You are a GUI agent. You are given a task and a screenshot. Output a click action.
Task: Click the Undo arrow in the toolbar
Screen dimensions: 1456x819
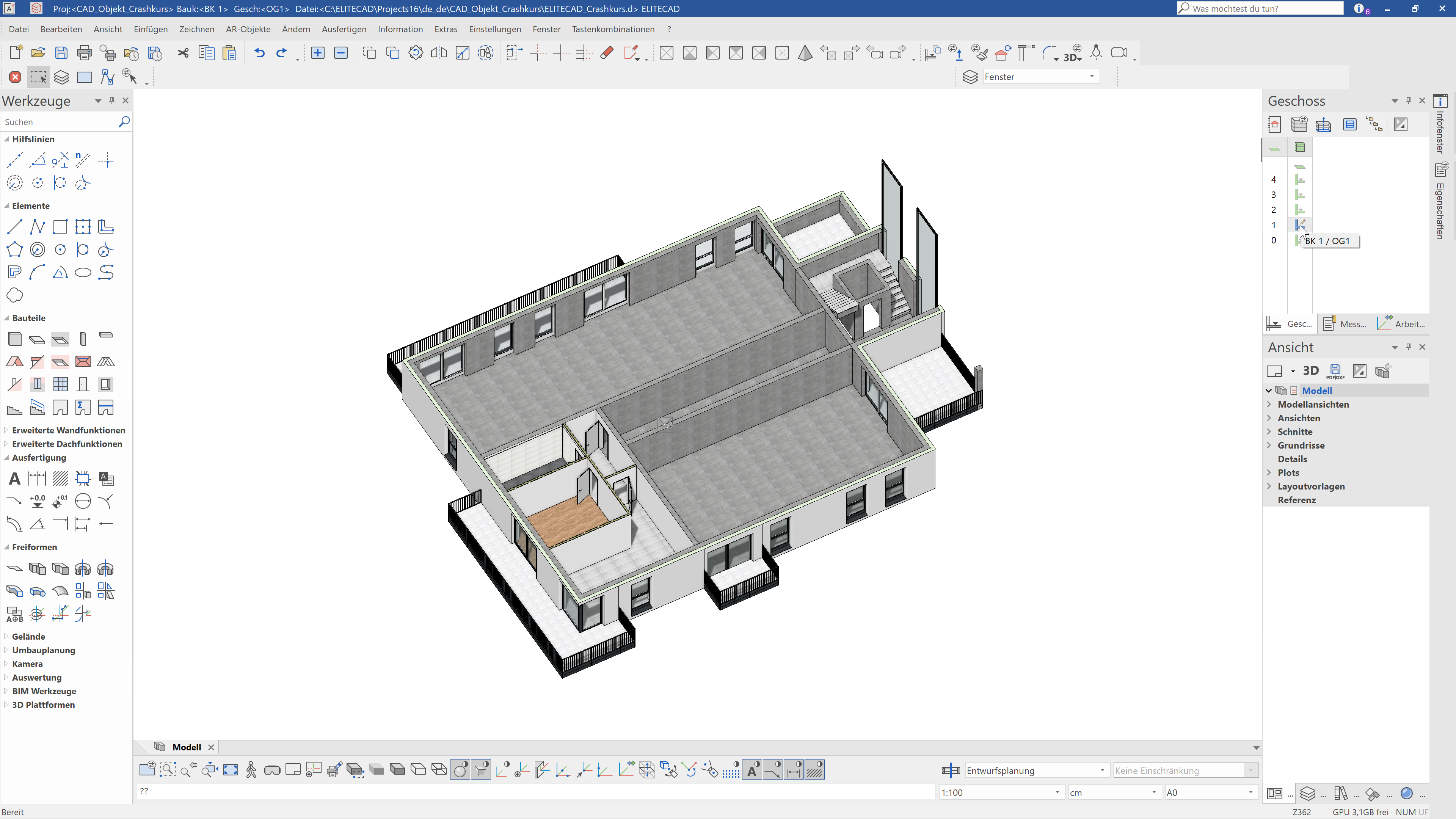pos(259,53)
